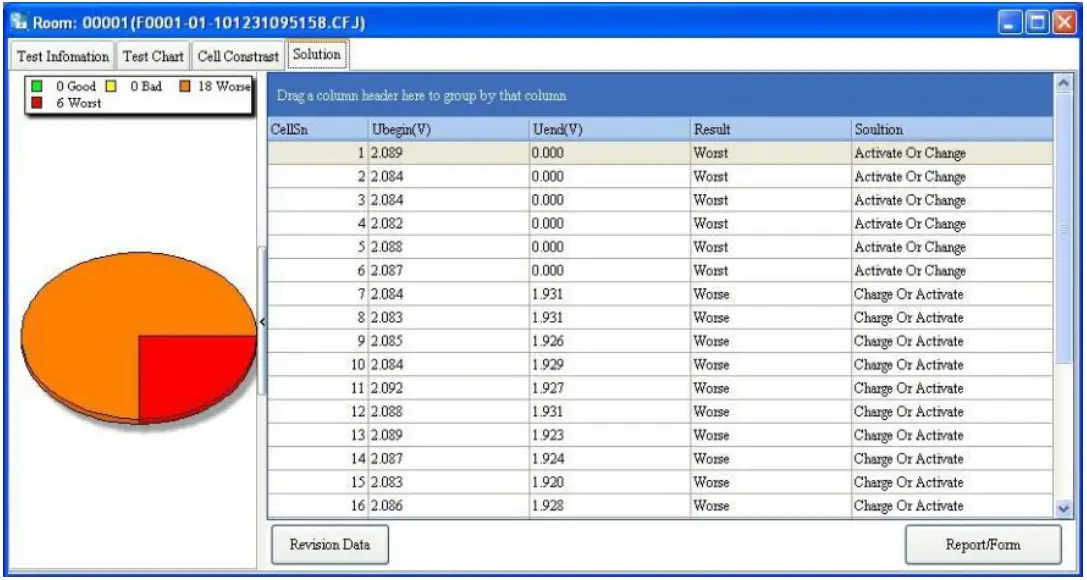The width and height of the screenshot is (1087, 580).
Task: Click the group-by column drop area
Action: tap(661, 96)
